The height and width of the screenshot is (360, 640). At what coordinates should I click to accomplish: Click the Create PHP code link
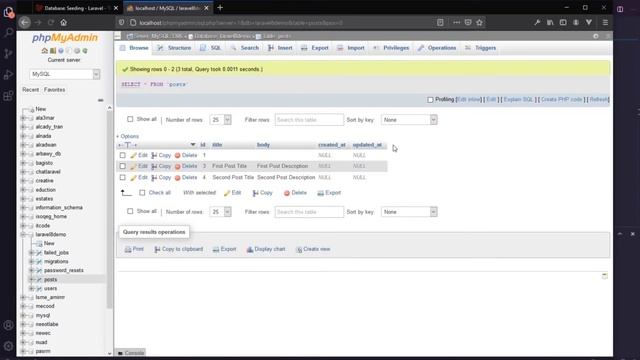tap(561, 100)
